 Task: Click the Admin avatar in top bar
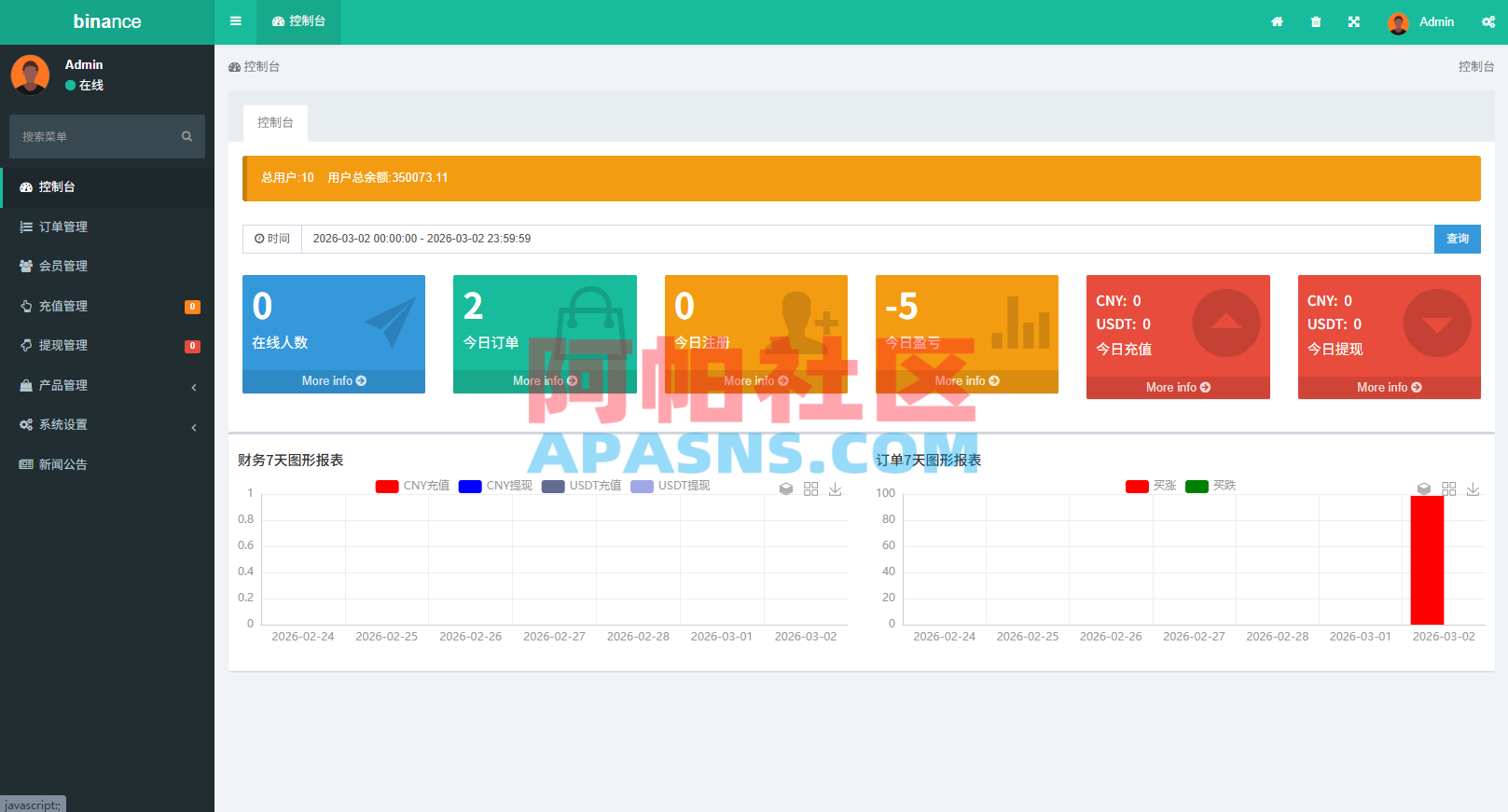point(1398,22)
